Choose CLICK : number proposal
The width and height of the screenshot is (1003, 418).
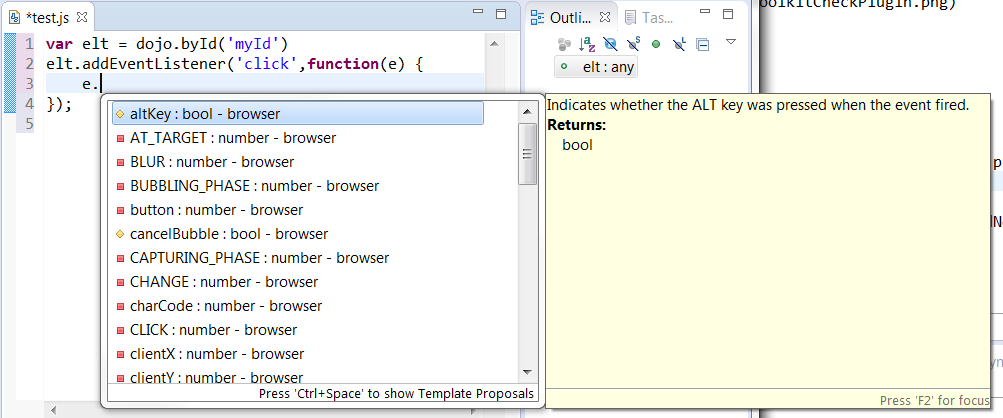(297, 330)
